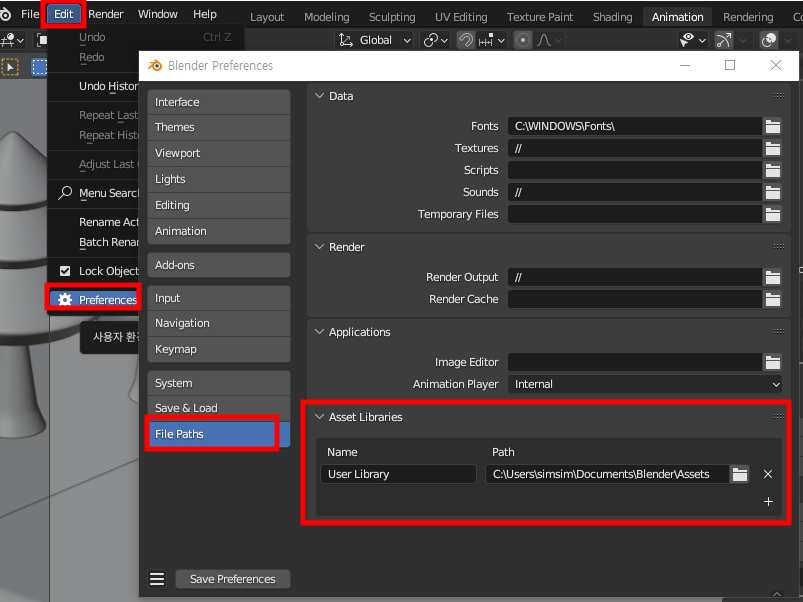Open the pivot point dropdown

435,40
